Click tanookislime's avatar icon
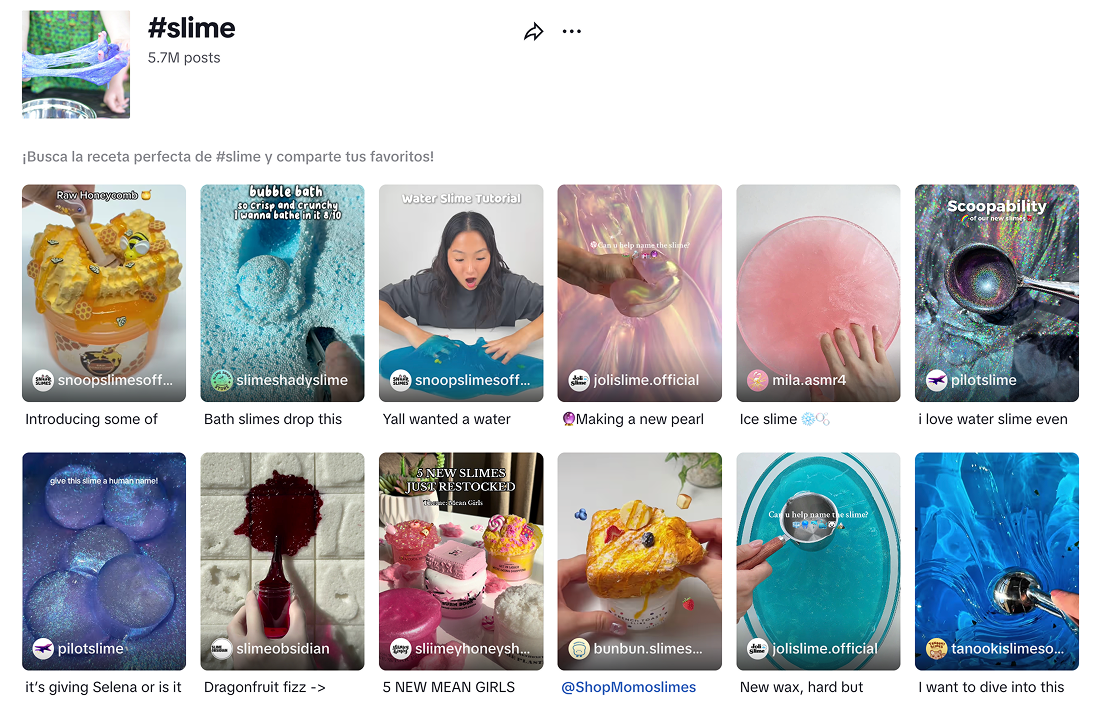 (x=936, y=648)
